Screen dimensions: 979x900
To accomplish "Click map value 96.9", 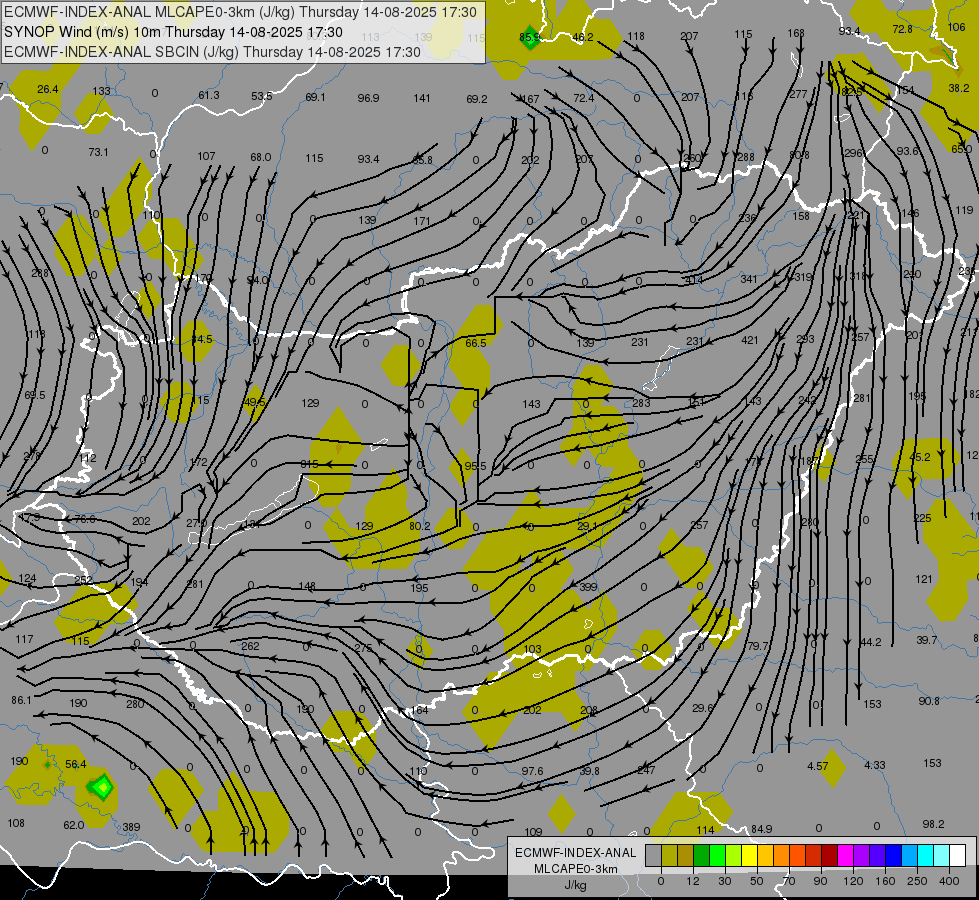I will (368, 98).
